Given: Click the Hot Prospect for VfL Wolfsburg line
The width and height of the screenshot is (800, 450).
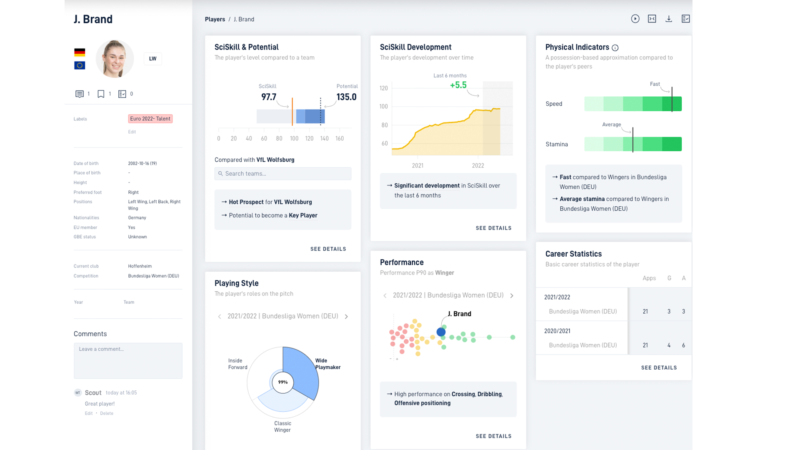Looking at the screenshot, I should click(270, 202).
